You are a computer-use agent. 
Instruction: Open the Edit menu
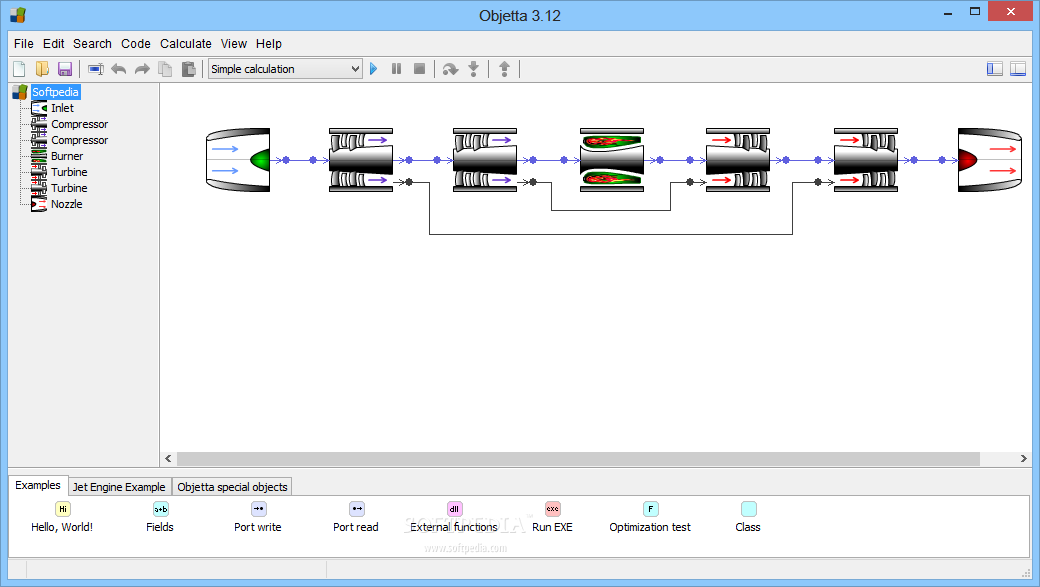54,44
